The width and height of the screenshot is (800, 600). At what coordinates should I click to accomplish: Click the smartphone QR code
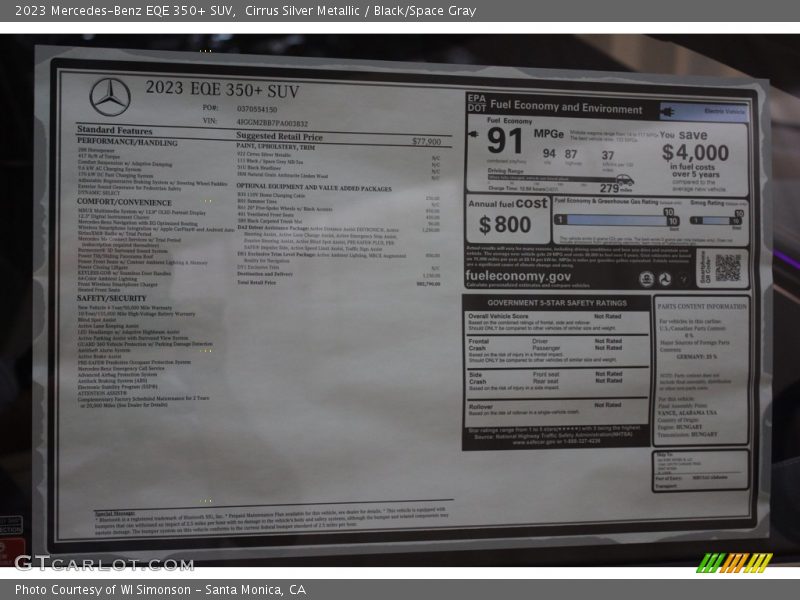[x=728, y=267]
